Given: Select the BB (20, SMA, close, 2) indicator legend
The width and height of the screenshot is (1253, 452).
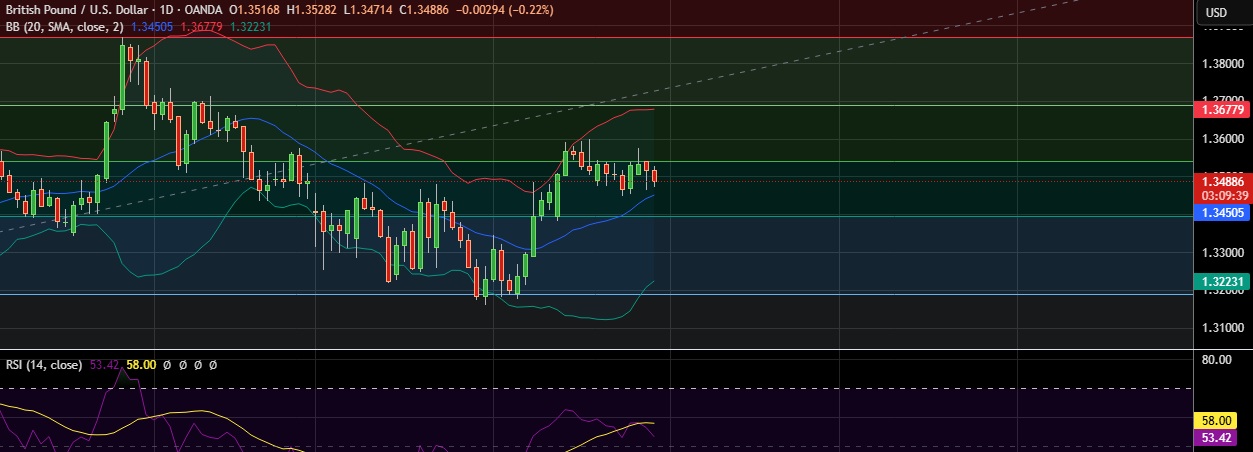Looking at the screenshot, I should tap(66, 26).
